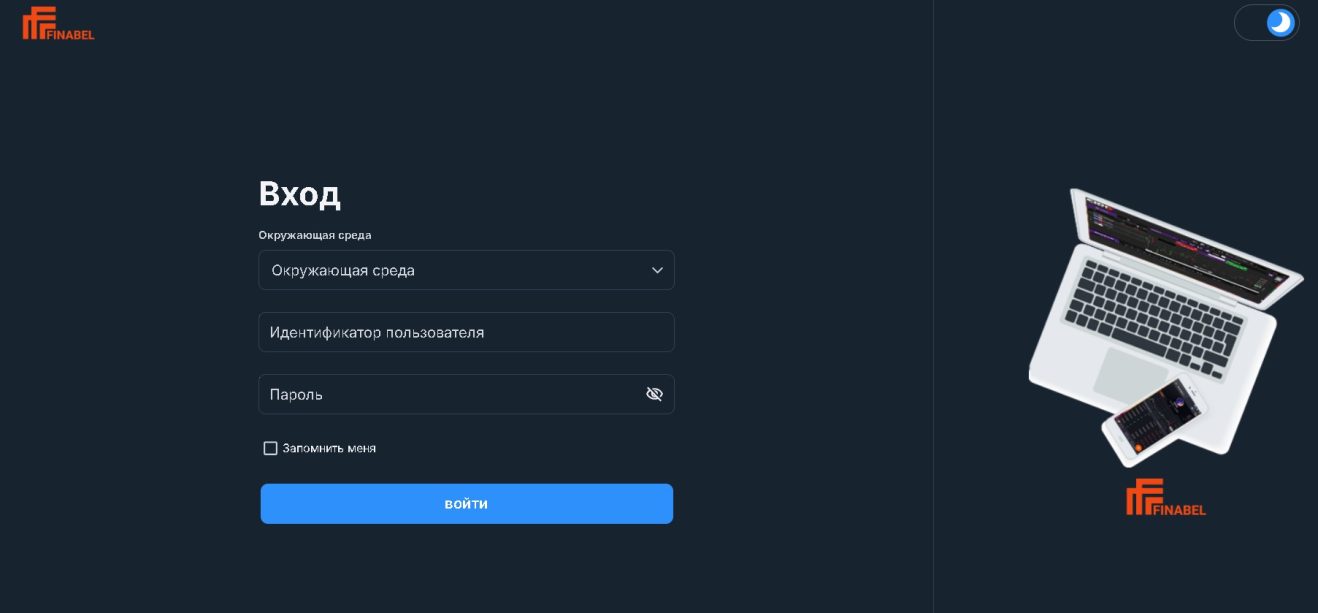Click the Finabel emblem in top-left corner
Screen dimensions: 1318x613
(x=35, y=22)
